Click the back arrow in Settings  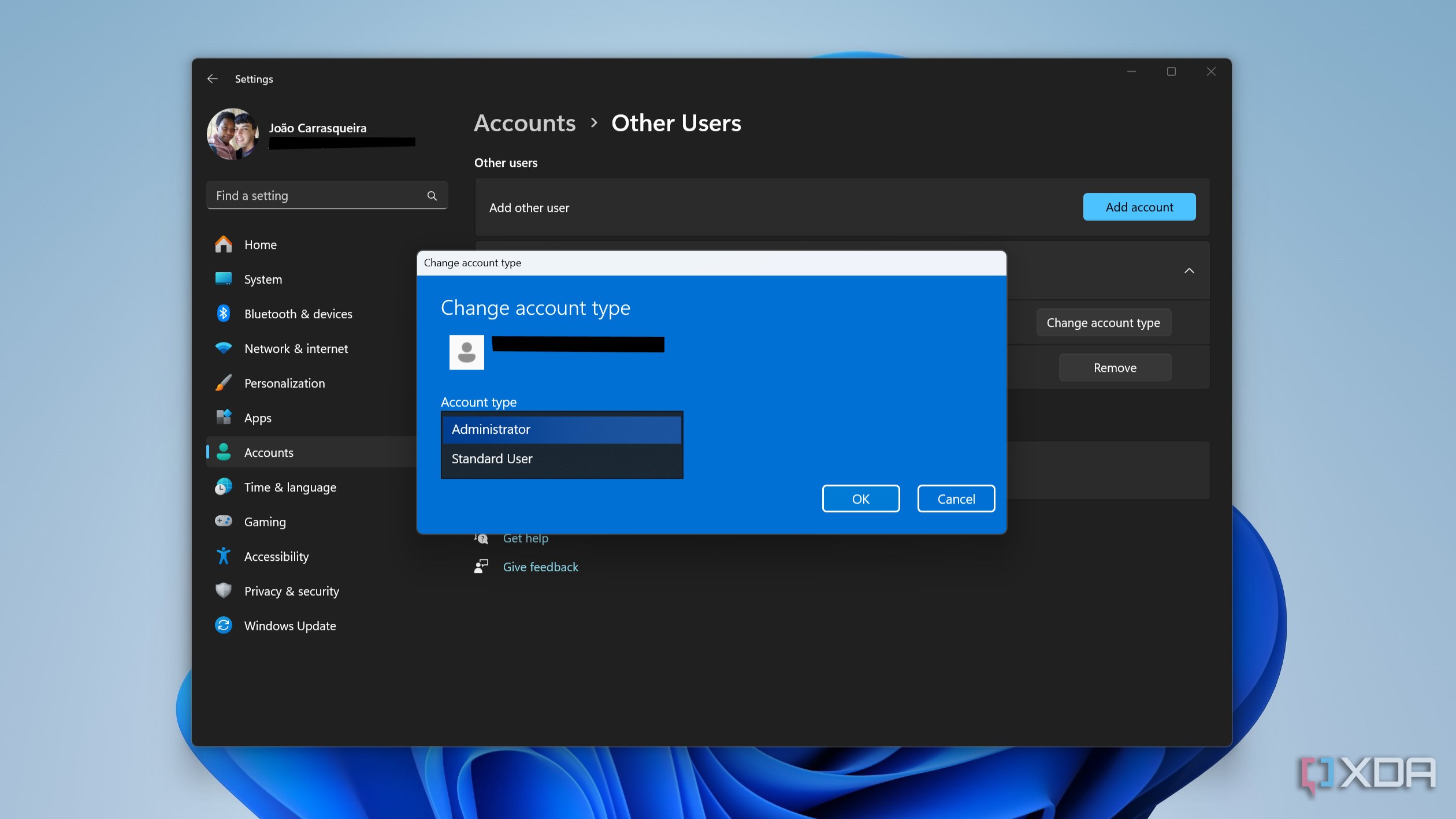(212, 79)
